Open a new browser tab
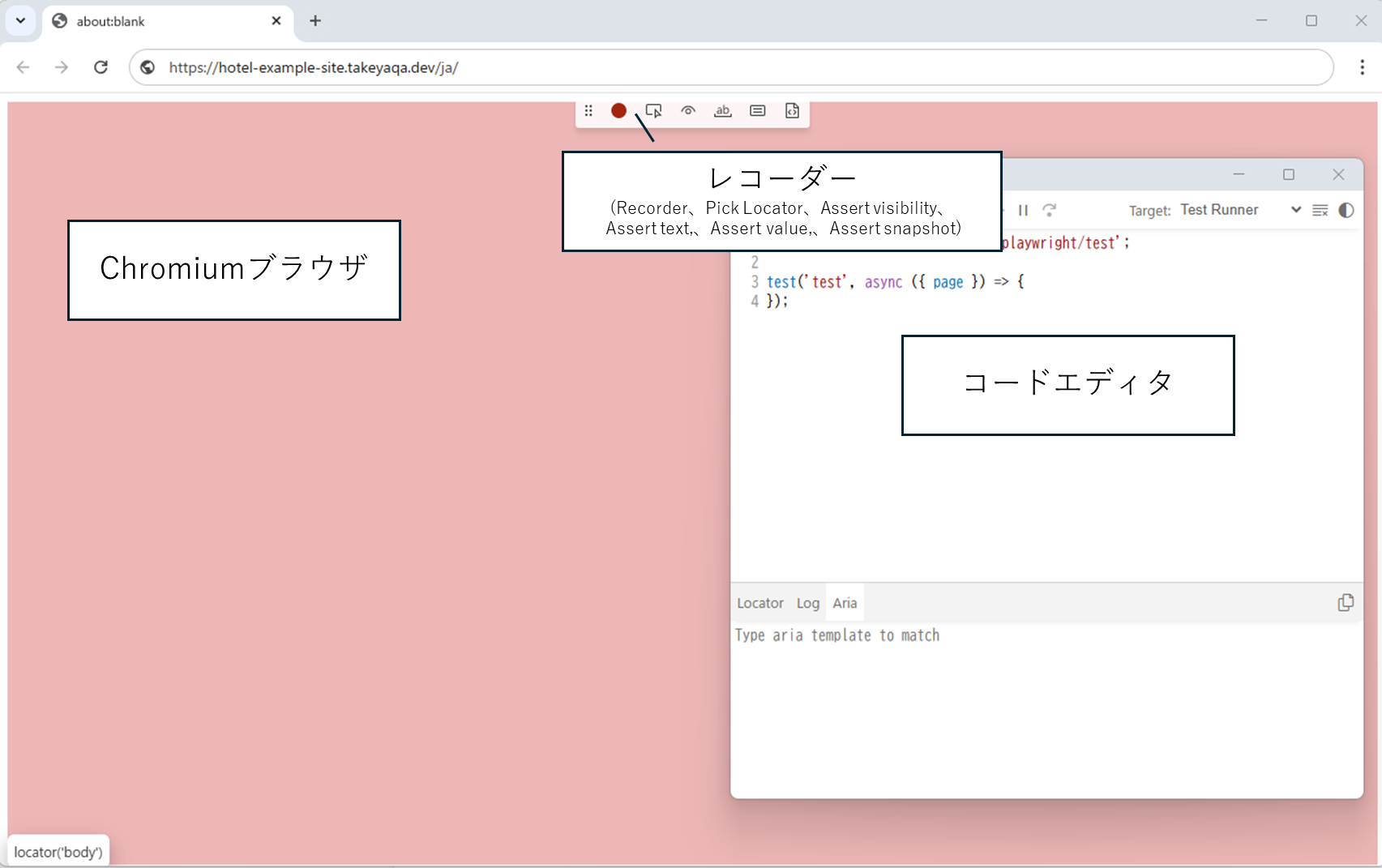 tap(315, 21)
